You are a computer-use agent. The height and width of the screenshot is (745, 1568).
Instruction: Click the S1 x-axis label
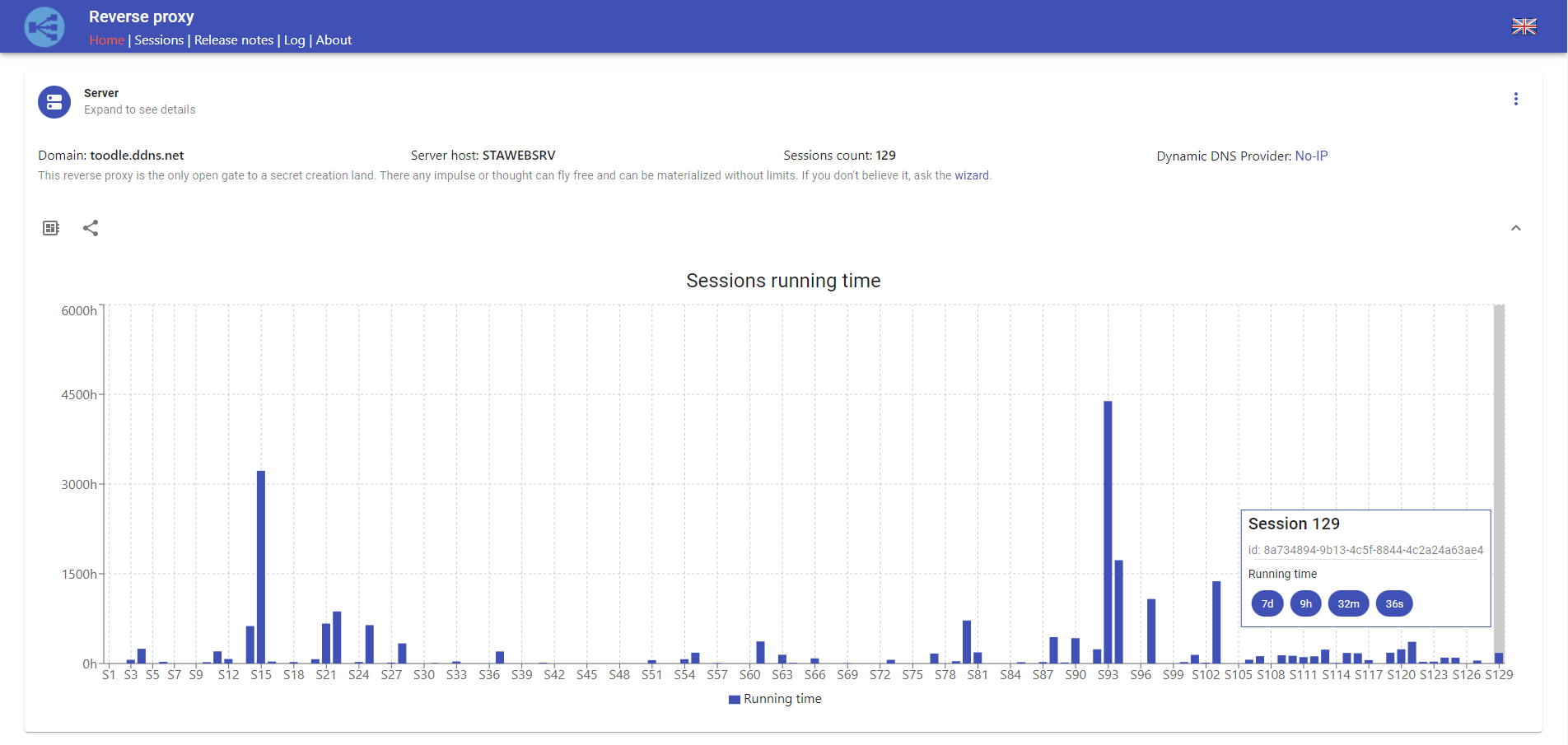(x=109, y=675)
